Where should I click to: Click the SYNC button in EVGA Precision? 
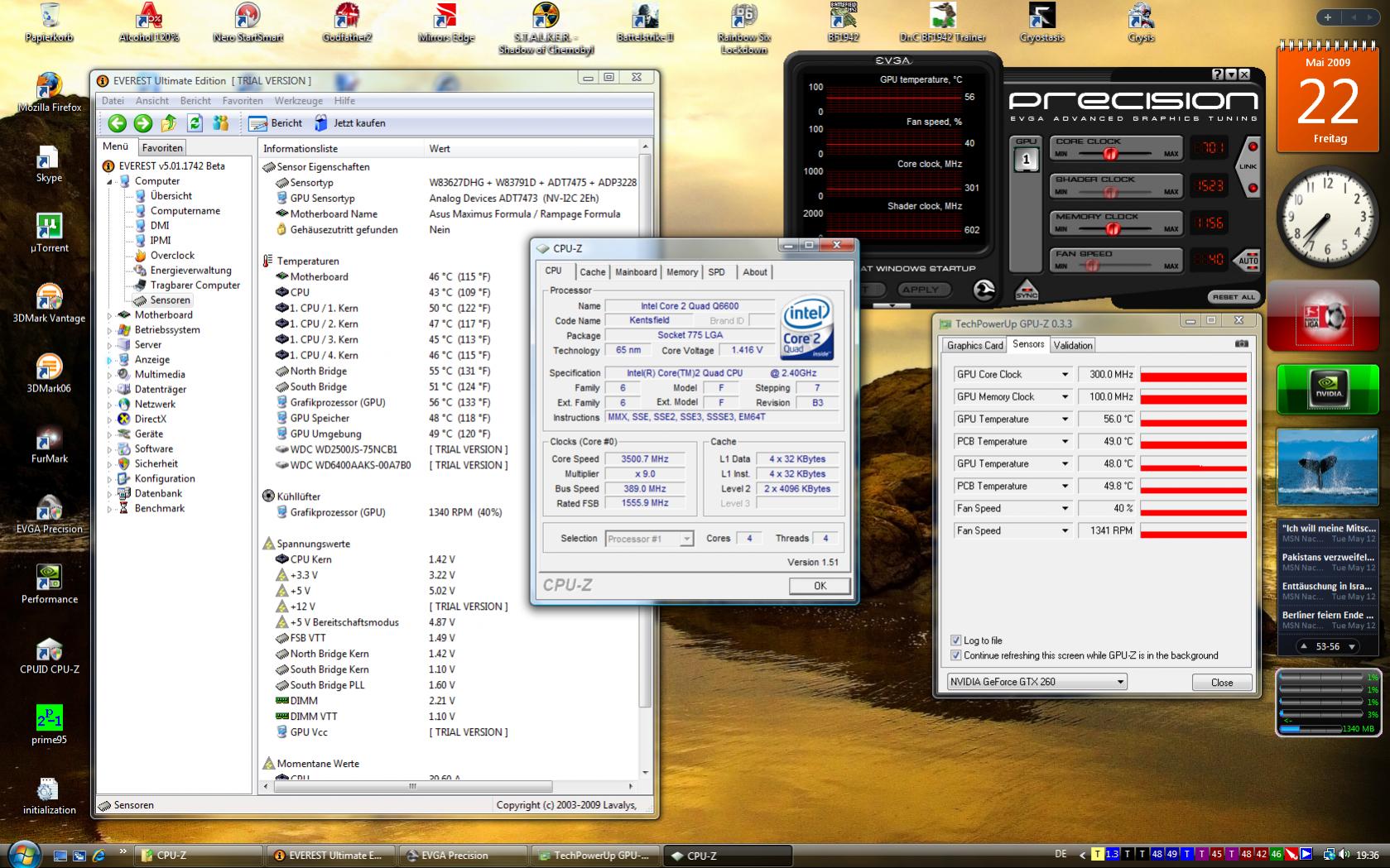[1027, 290]
